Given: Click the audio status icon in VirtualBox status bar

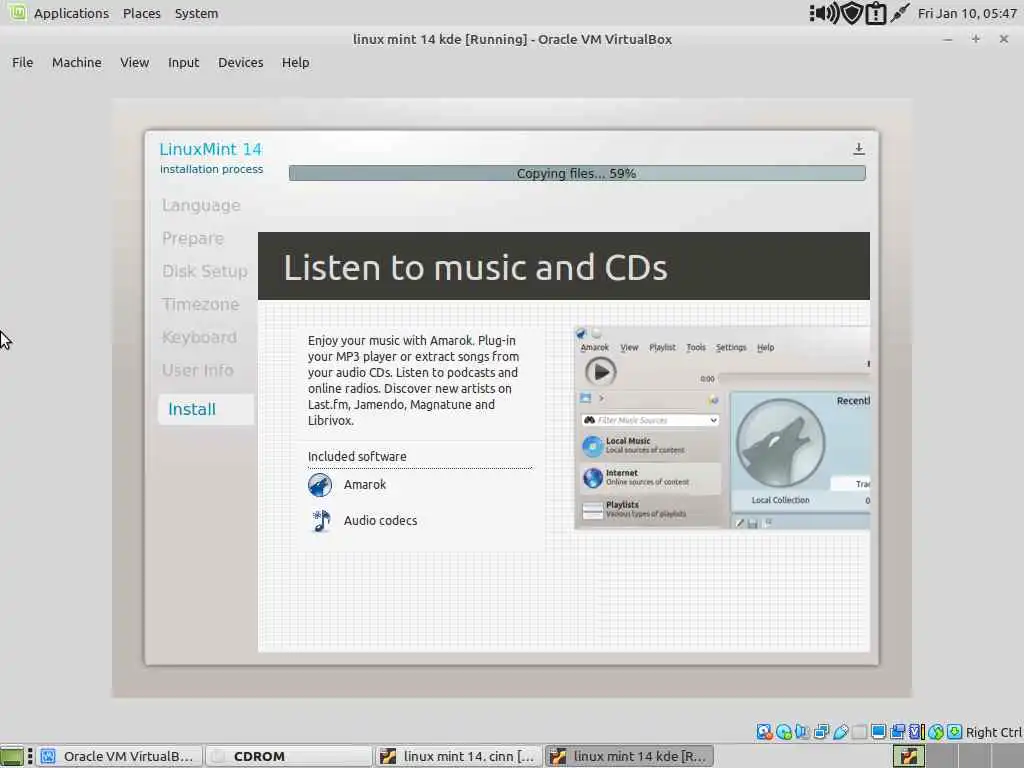Looking at the screenshot, I should coord(803,732).
